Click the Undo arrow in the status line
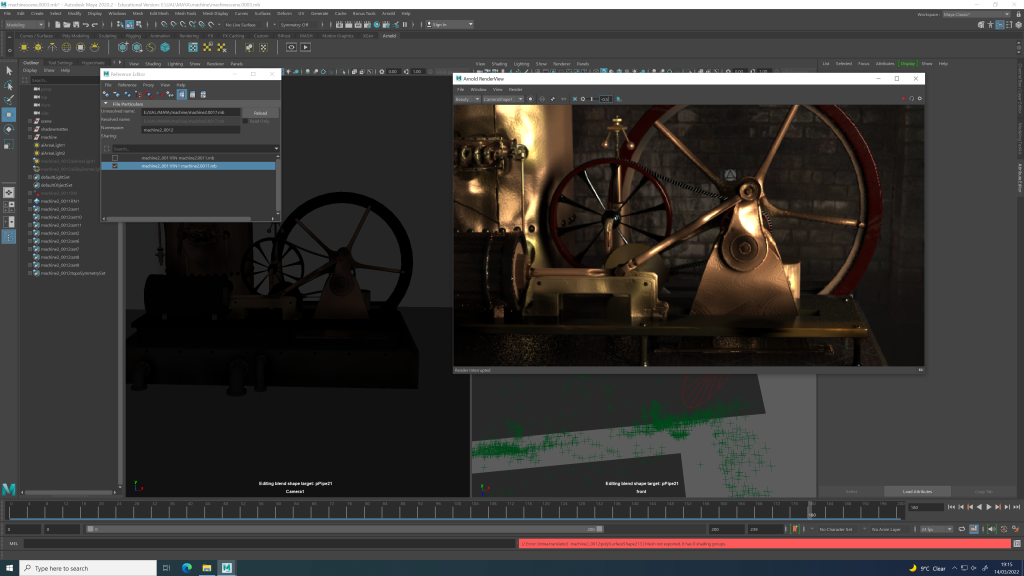1024x576 pixels. click(x=86, y=25)
